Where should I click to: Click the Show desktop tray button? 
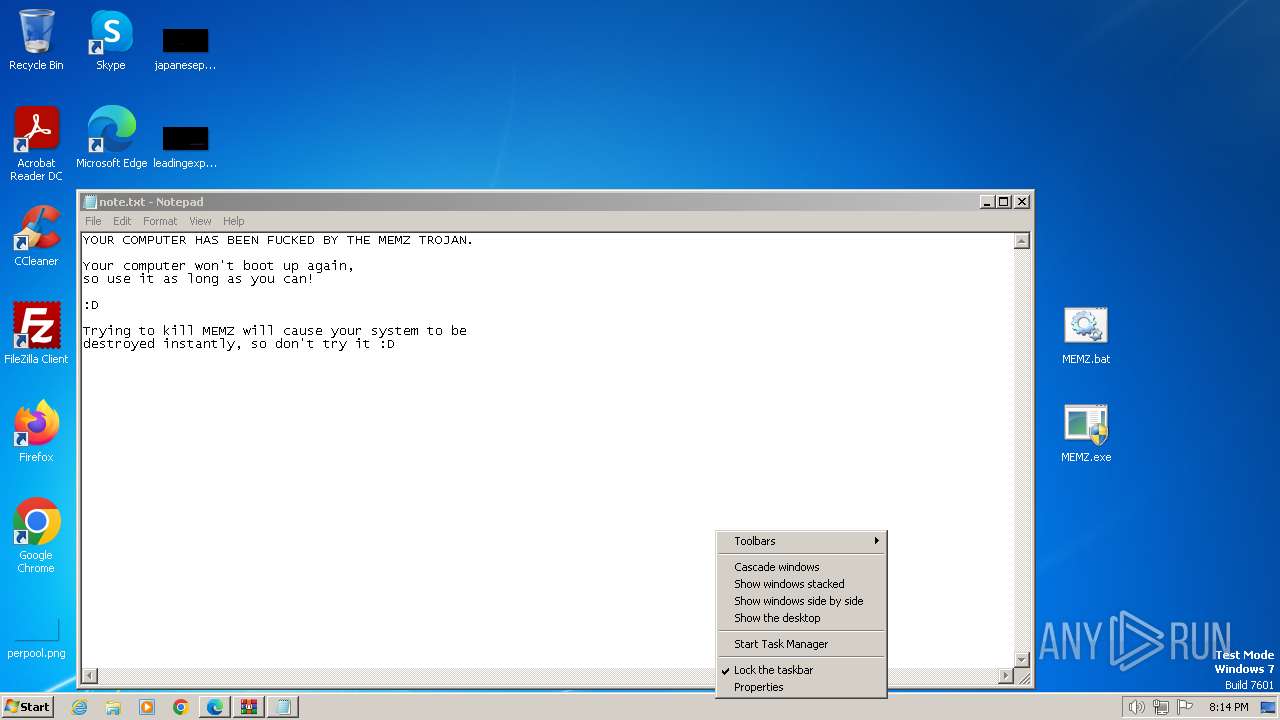click(1268, 707)
